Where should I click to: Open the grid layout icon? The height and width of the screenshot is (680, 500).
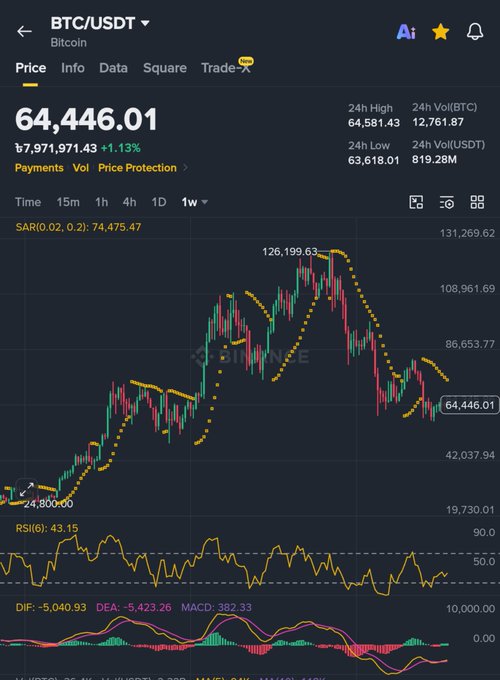[x=477, y=202]
